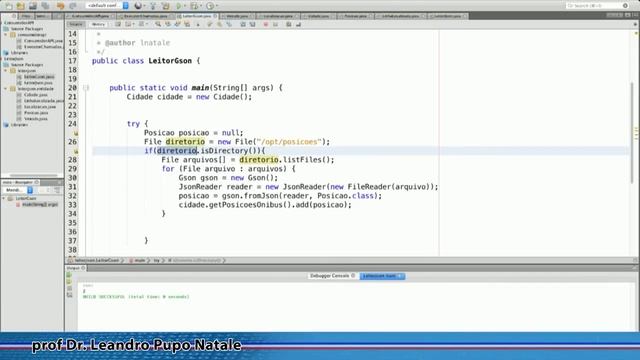640x360 pixels.
Task: Click the orange Undo arrow icon
Action: (x=61, y=6)
